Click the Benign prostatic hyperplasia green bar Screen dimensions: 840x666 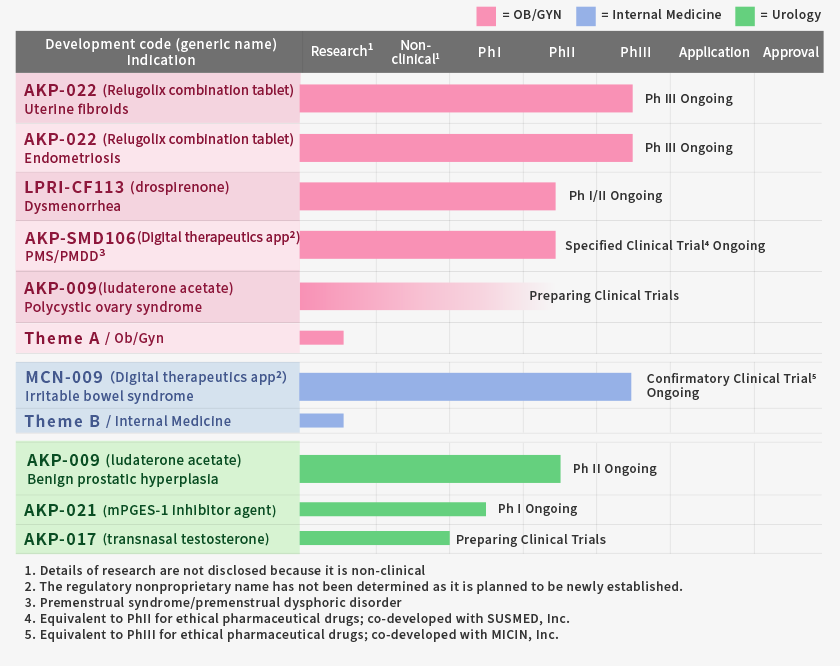[x=430, y=469]
